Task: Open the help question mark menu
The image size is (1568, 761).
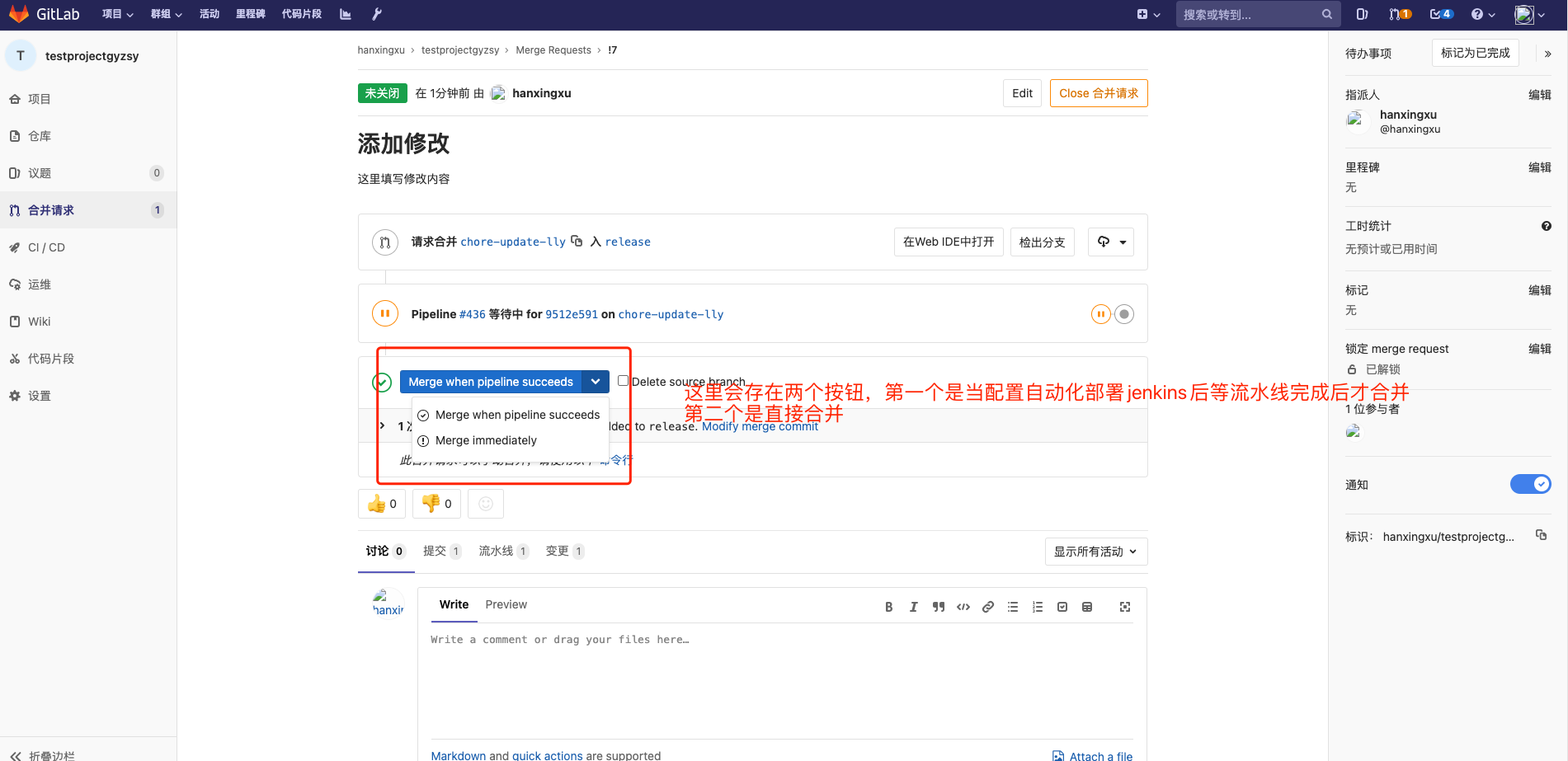Action: pos(1483,14)
